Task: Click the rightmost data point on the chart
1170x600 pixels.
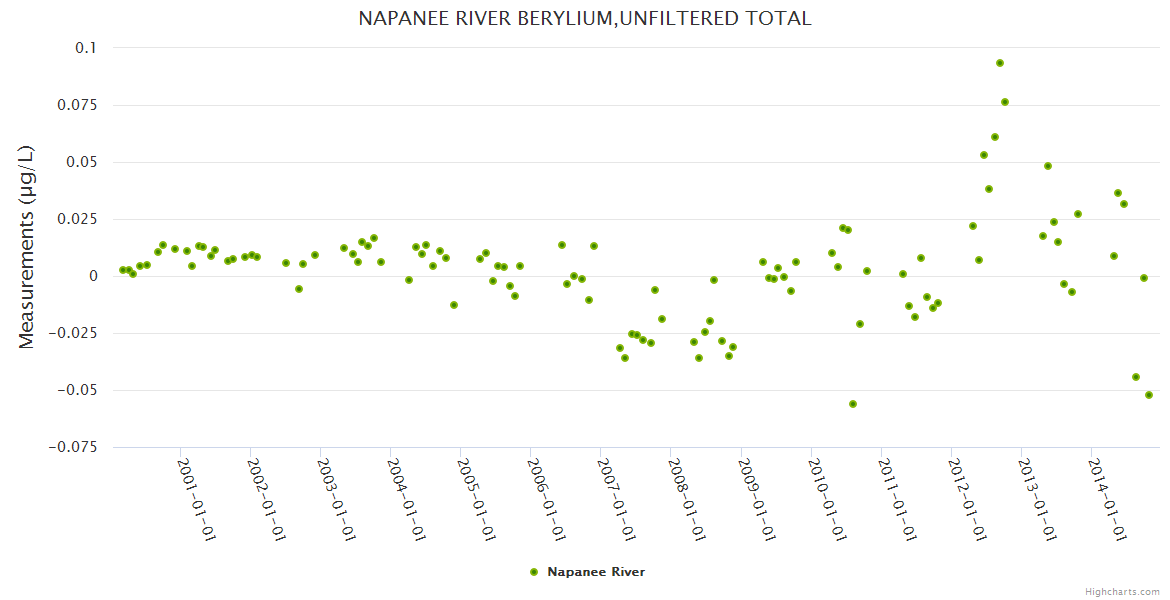Action: coord(1149,395)
